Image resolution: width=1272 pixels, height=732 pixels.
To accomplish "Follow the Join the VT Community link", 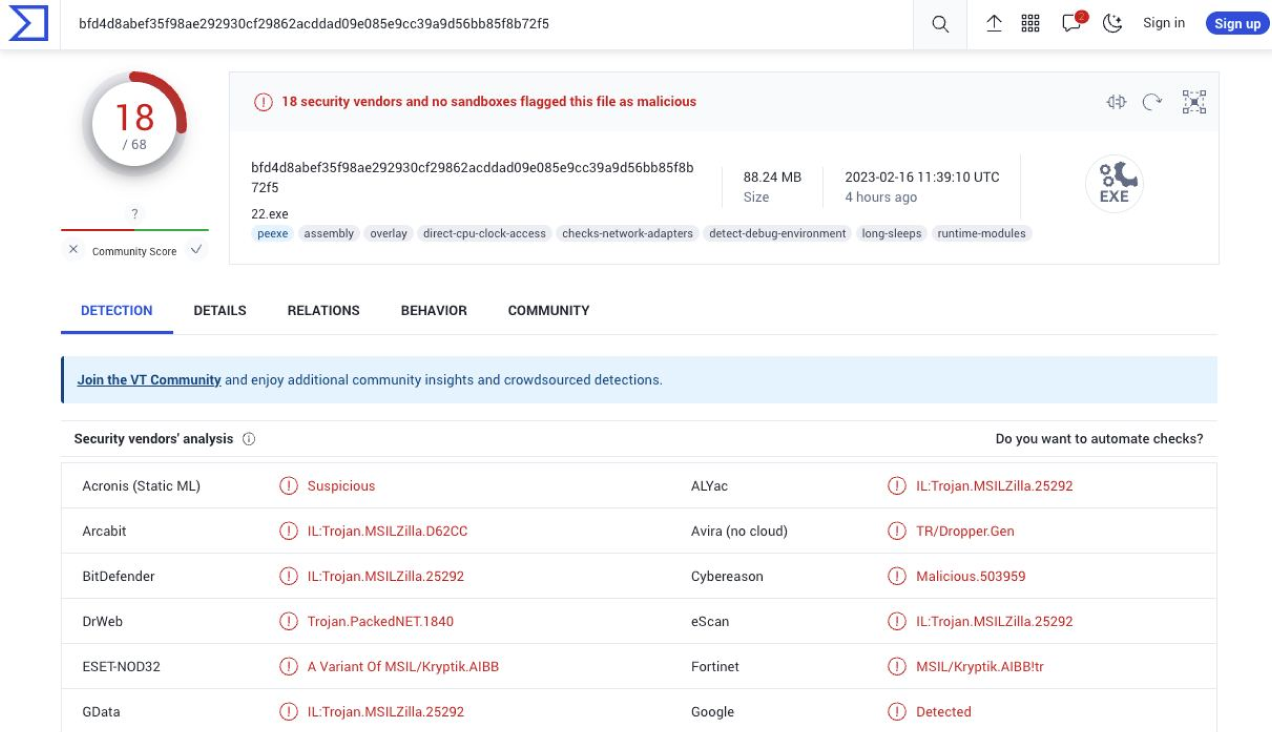I will point(149,380).
